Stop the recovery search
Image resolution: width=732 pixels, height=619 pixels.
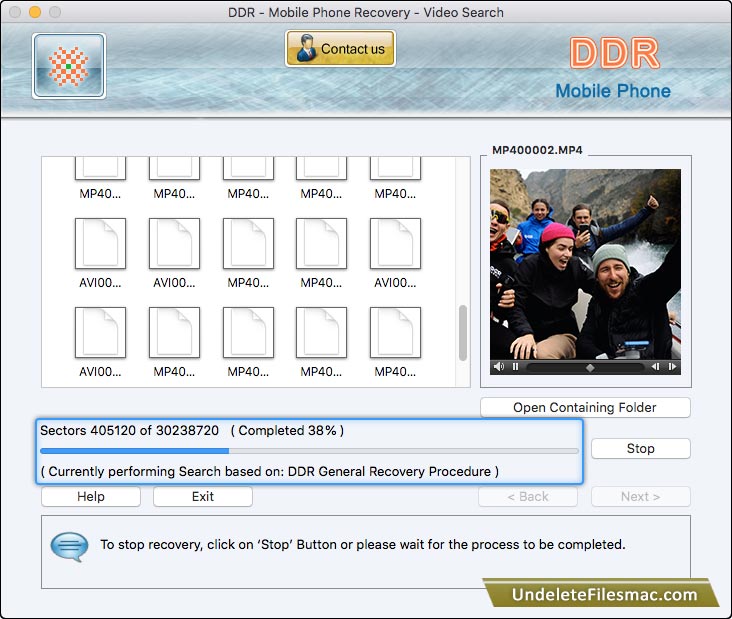[640, 449]
